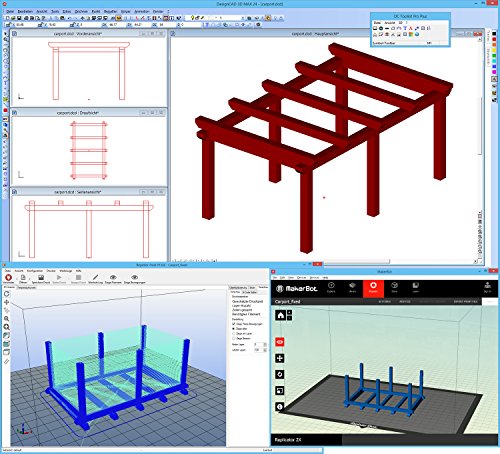Select the MakerBot move object tool
Viewport: 500px width, 454px height.
(280, 358)
